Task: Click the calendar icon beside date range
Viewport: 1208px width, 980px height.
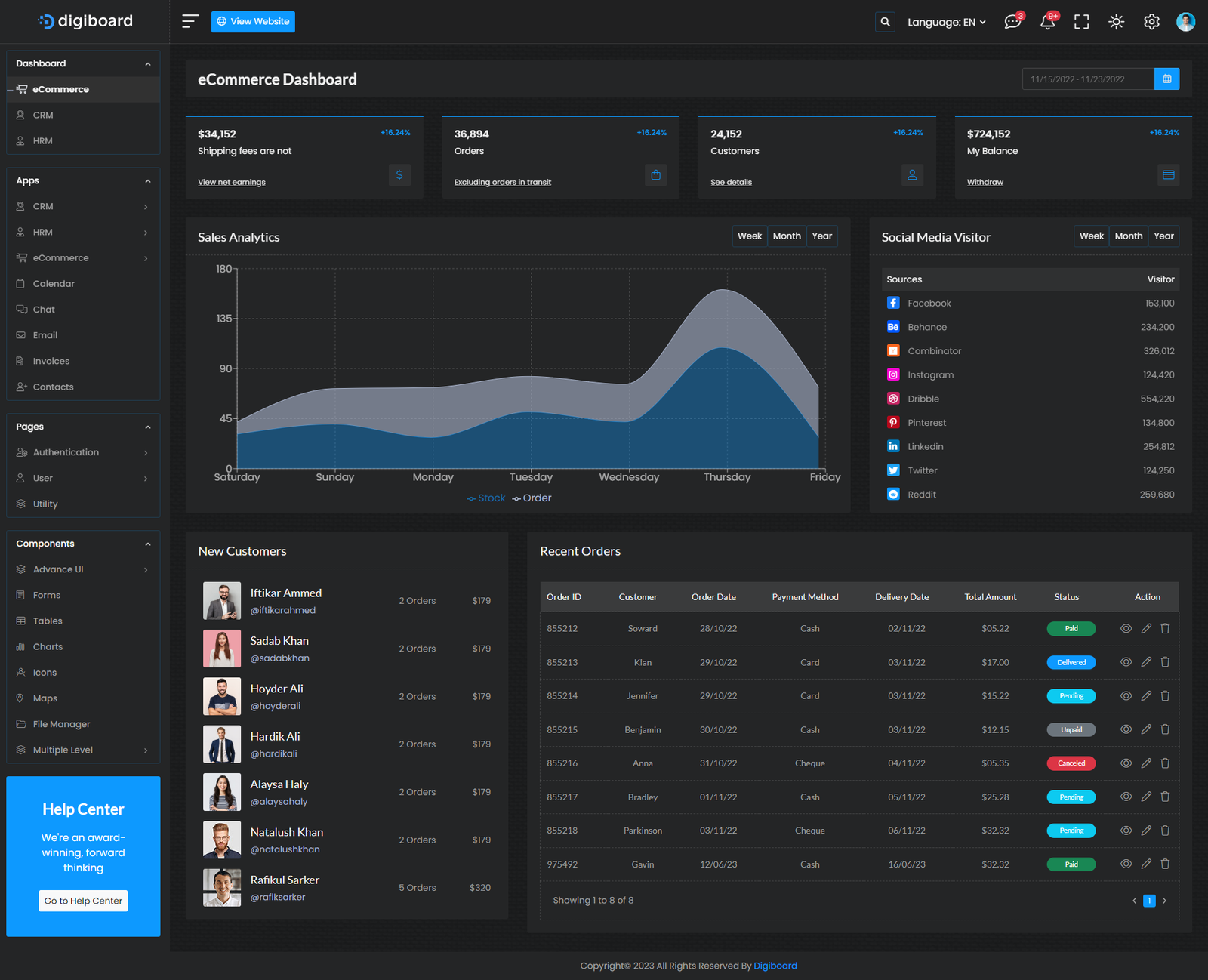Action: pyautogui.click(x=1166, y=79)
